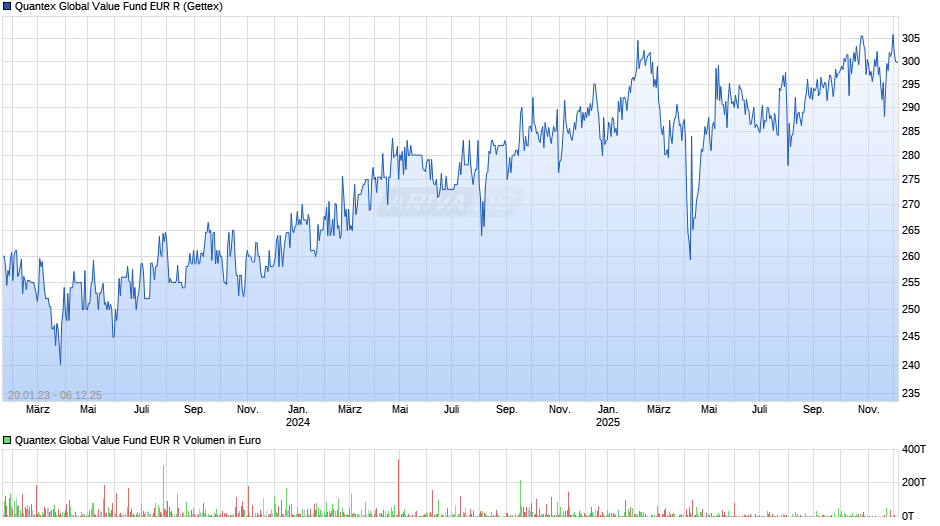Image resolution: width=940 pixels, height=526 pixels.
Task: Click the 290 price axis label
Action: (x=911, y=107)
